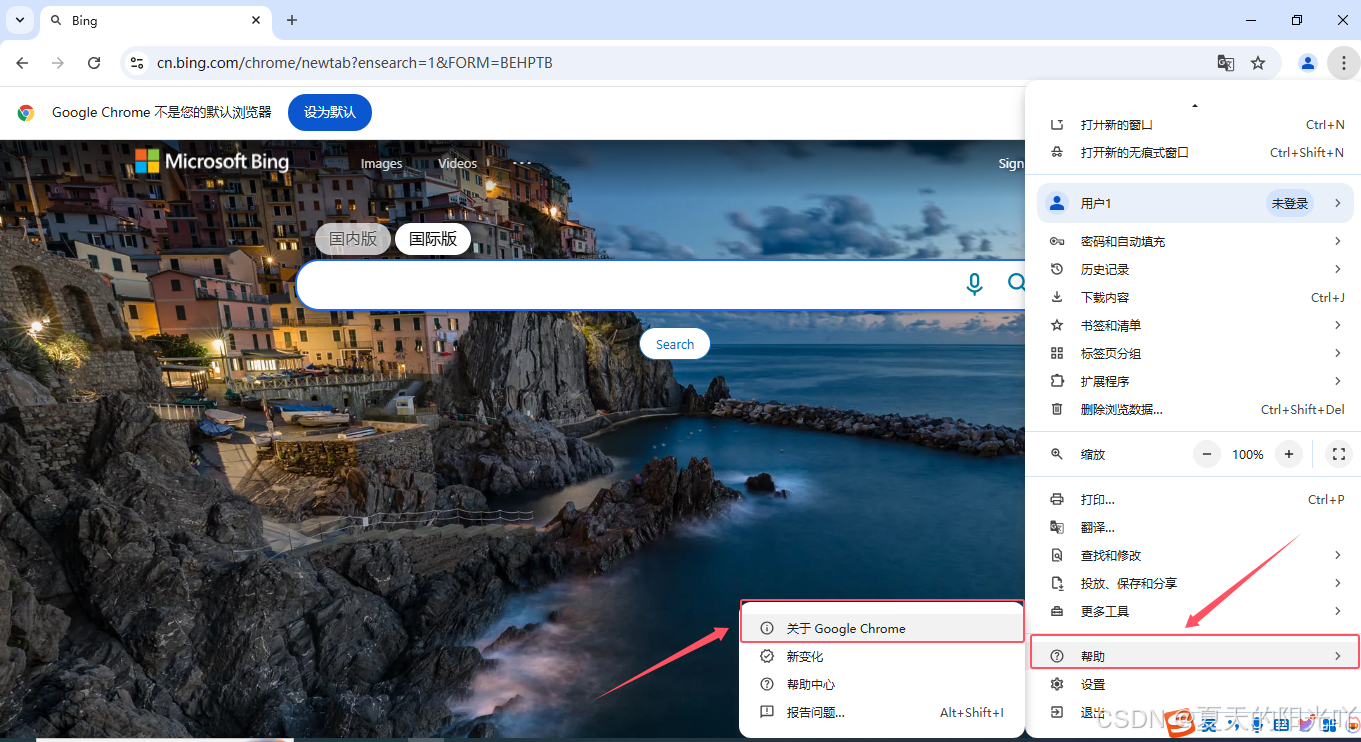Screen dimensions: 1361x742
Task: Click the download icon beside 下载内容
Action: (x=1057, y=297)
